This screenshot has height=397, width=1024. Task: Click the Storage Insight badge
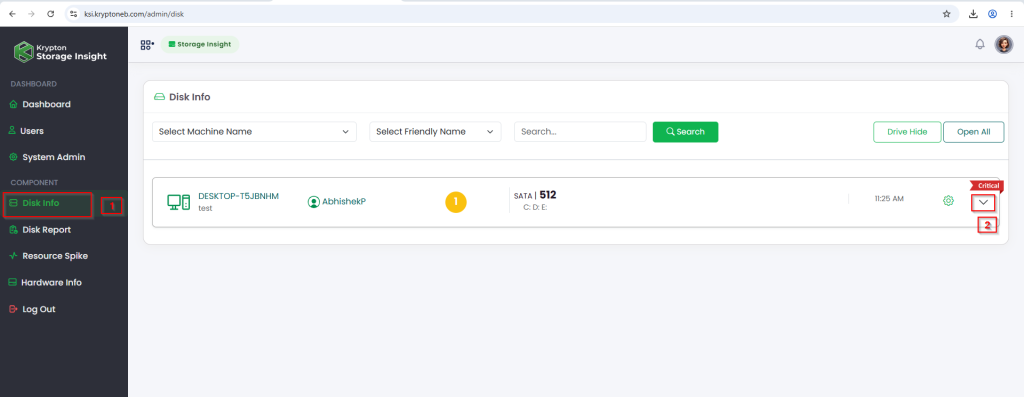click(x=200, y=44)
